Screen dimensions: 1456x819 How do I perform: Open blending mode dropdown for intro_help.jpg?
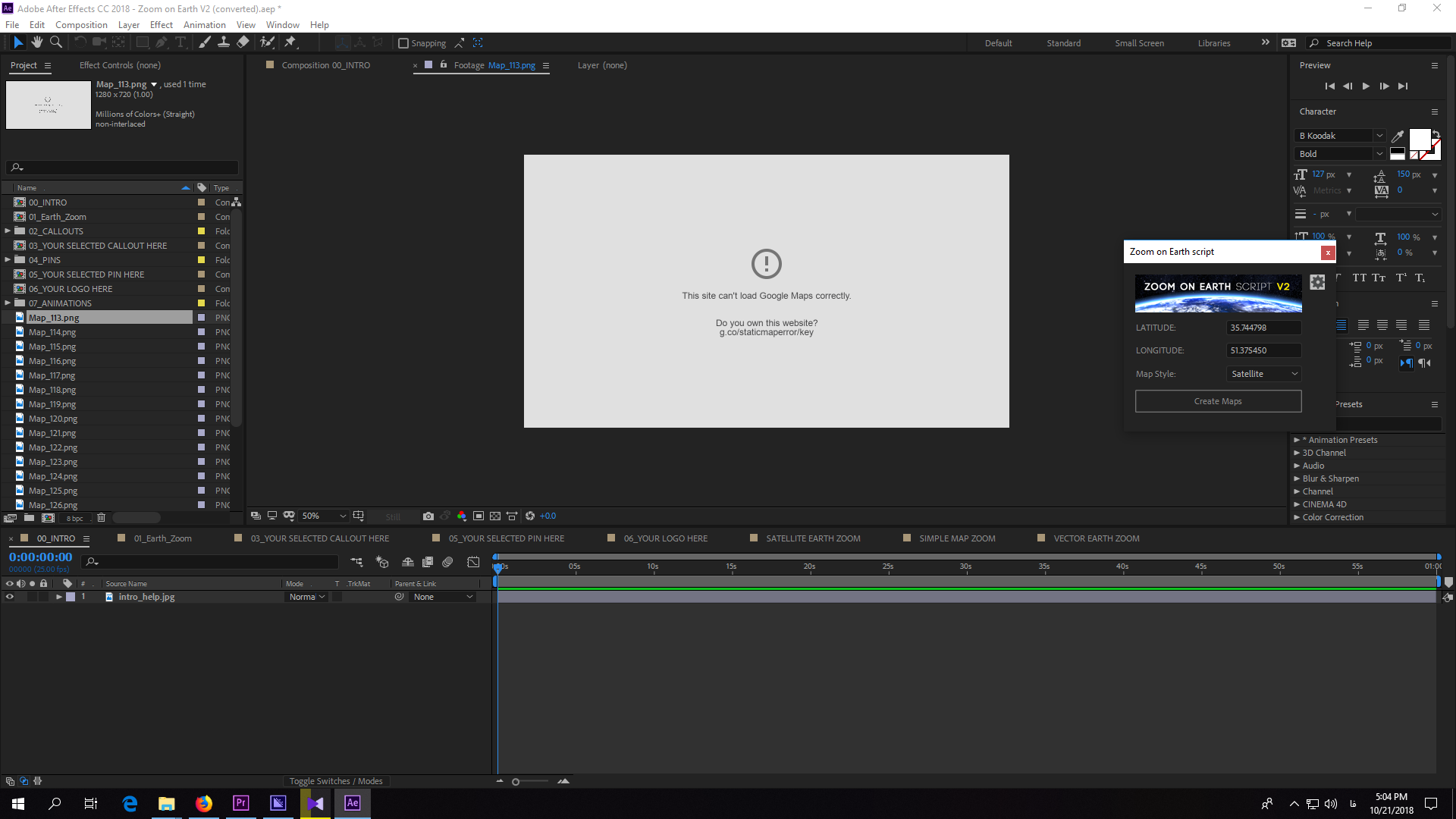click(x=306, y=597)
